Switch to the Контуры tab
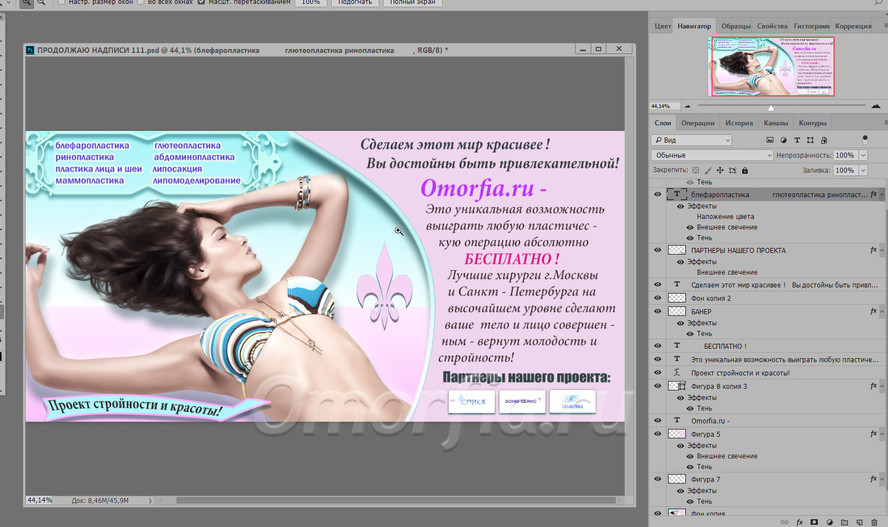Image resolution: width=888 pixels, height=527 pixels. tap(812, 123)
